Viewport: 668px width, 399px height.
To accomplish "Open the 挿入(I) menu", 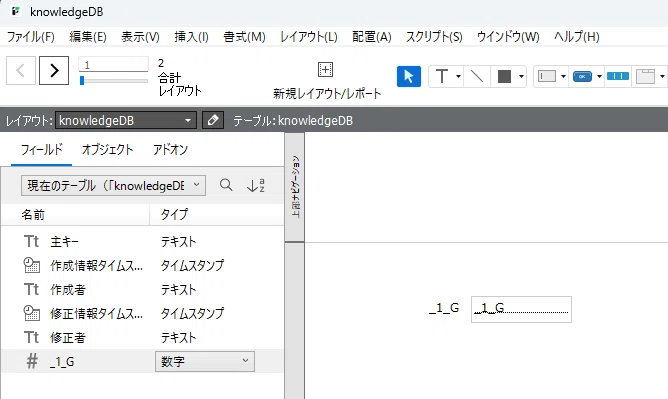I will pos(191,37).
